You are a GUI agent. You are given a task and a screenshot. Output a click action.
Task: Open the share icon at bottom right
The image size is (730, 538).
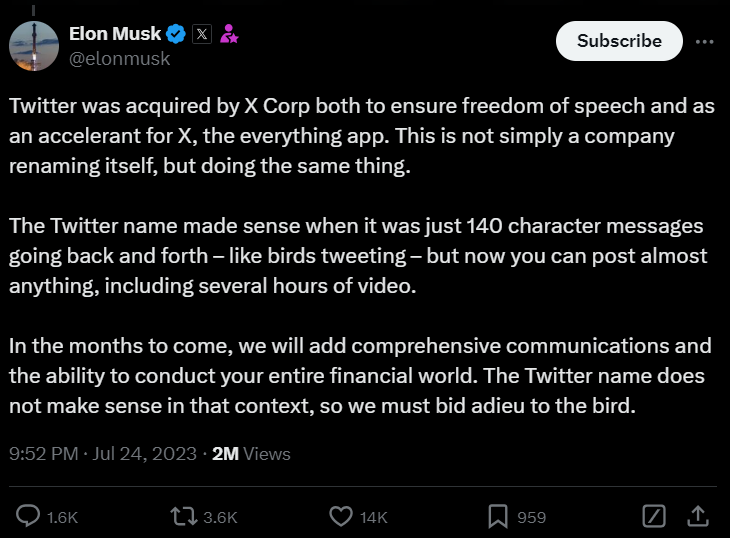pos(698,516)
